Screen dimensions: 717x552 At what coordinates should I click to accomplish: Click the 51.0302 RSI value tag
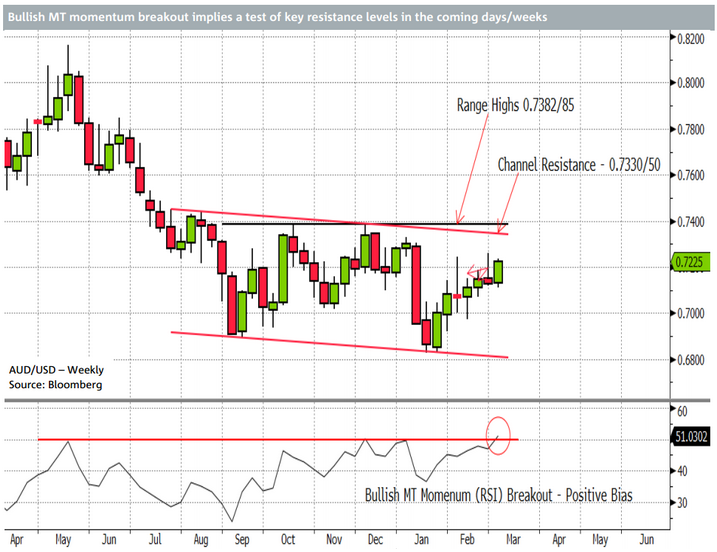[x=693, y=436]
